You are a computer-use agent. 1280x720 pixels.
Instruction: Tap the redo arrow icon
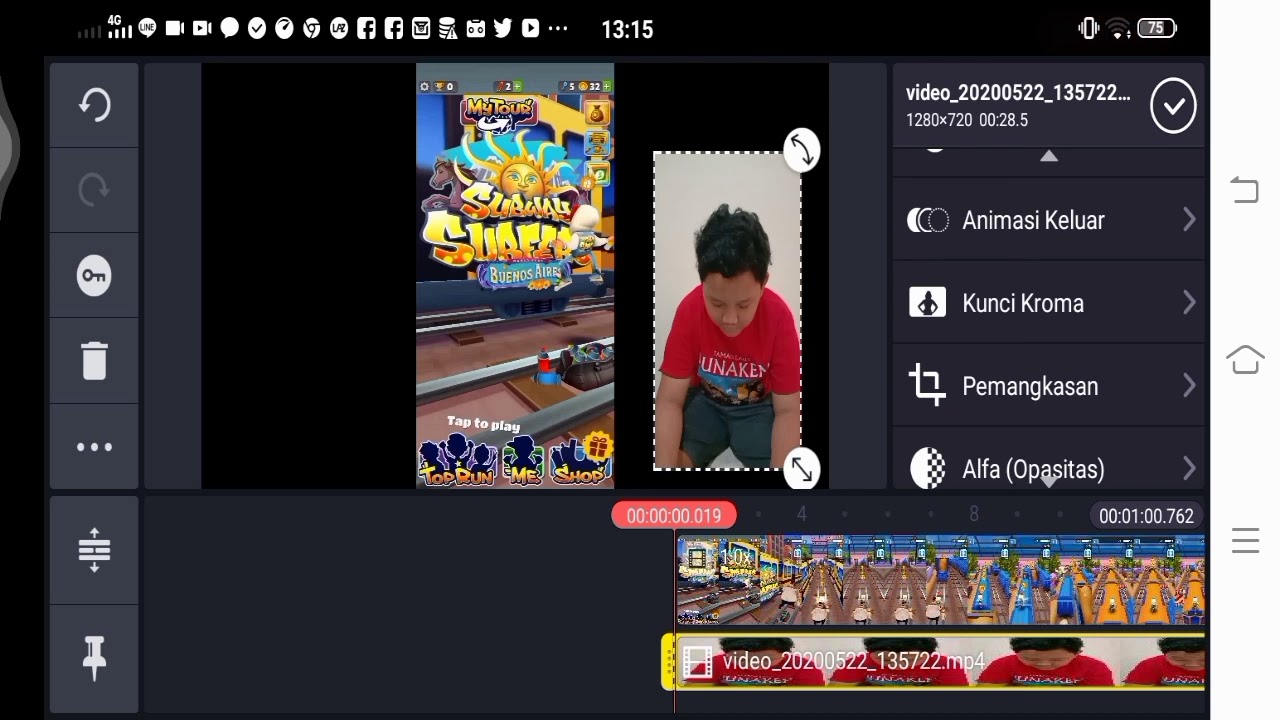95,190
